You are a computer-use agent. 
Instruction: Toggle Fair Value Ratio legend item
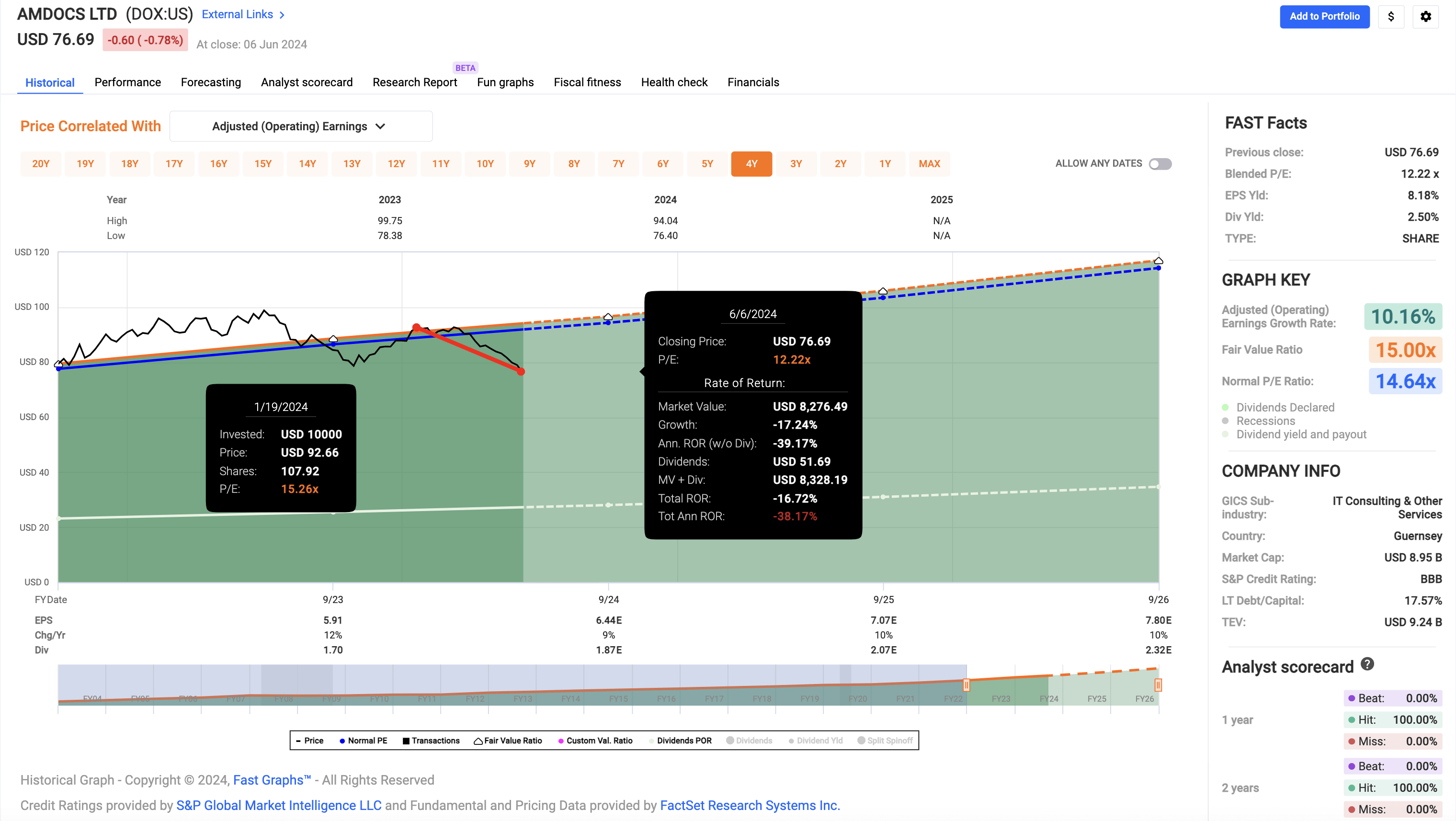(x=508, y=740)
